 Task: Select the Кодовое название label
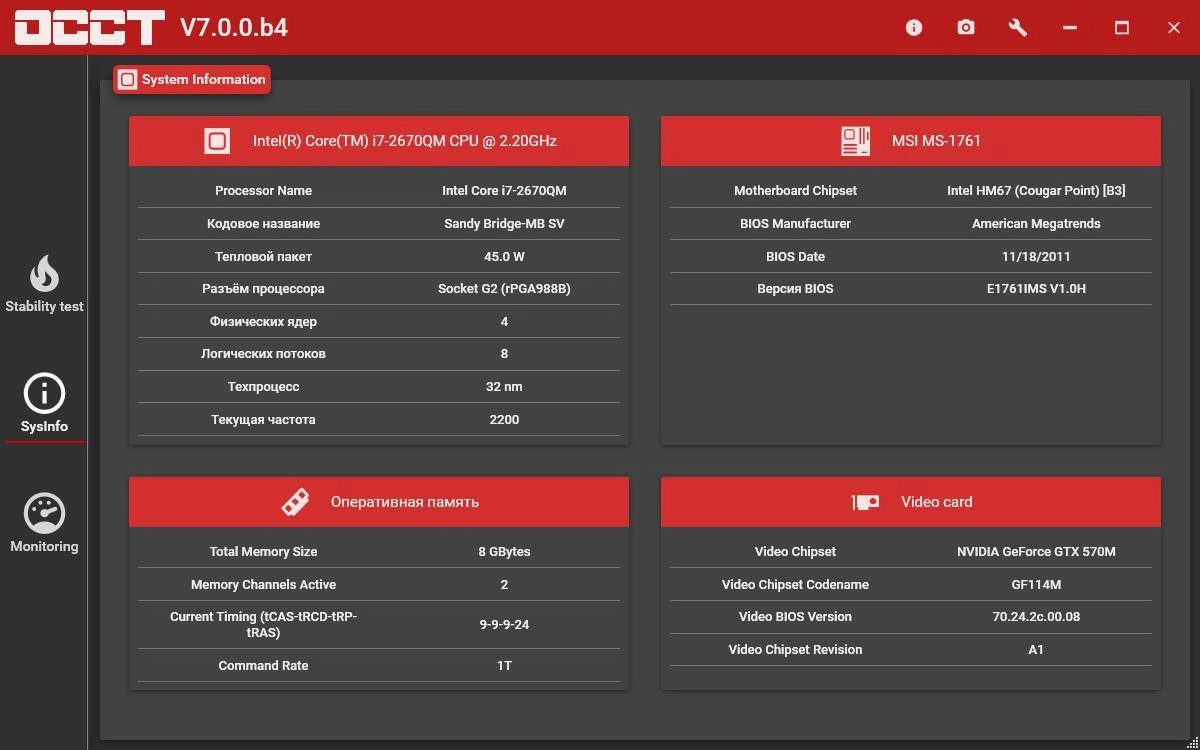pos(263,223)
